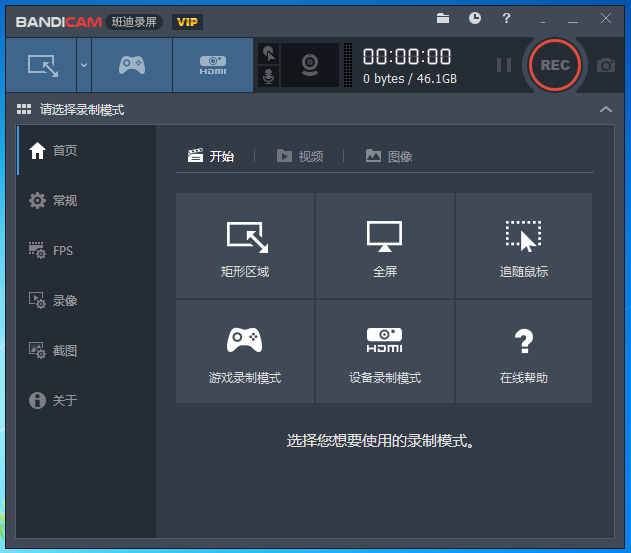Open 录像 video settings in sidebar
Viewport: 631px width, 553px height.
[86, 301]
